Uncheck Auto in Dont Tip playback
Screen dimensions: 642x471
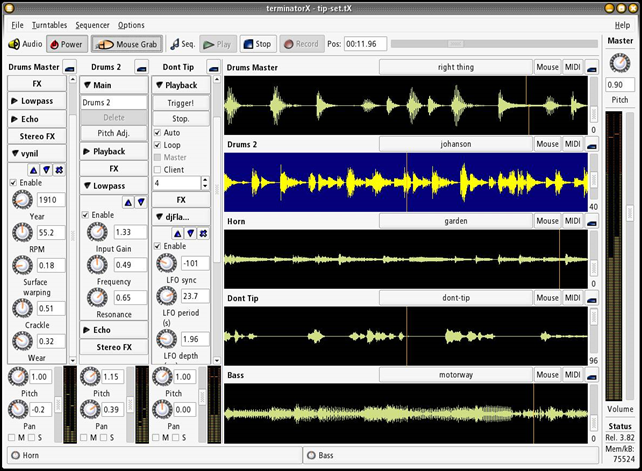click(157, 132)
